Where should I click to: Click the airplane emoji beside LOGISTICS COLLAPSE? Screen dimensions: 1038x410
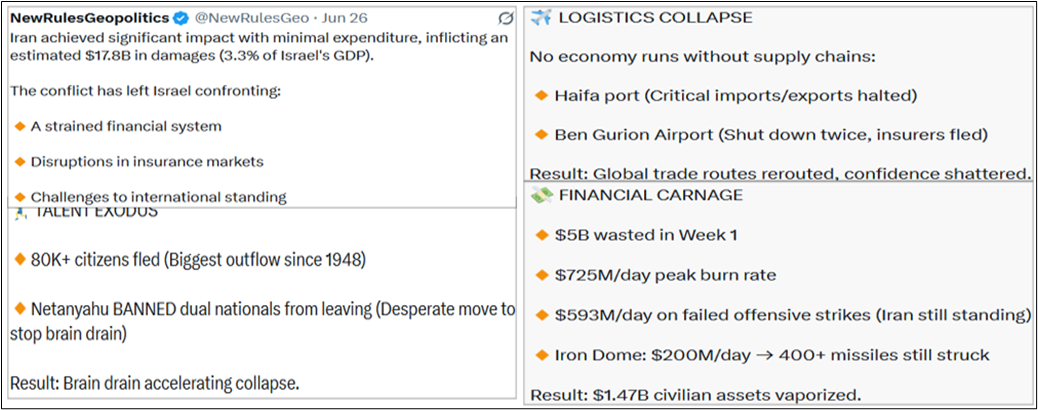[542, 18]
